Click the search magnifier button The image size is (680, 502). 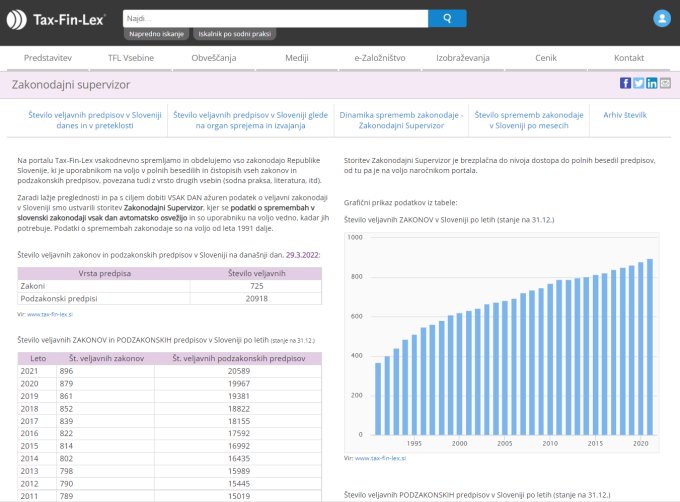pyautogui.click(x=447, y=18)
